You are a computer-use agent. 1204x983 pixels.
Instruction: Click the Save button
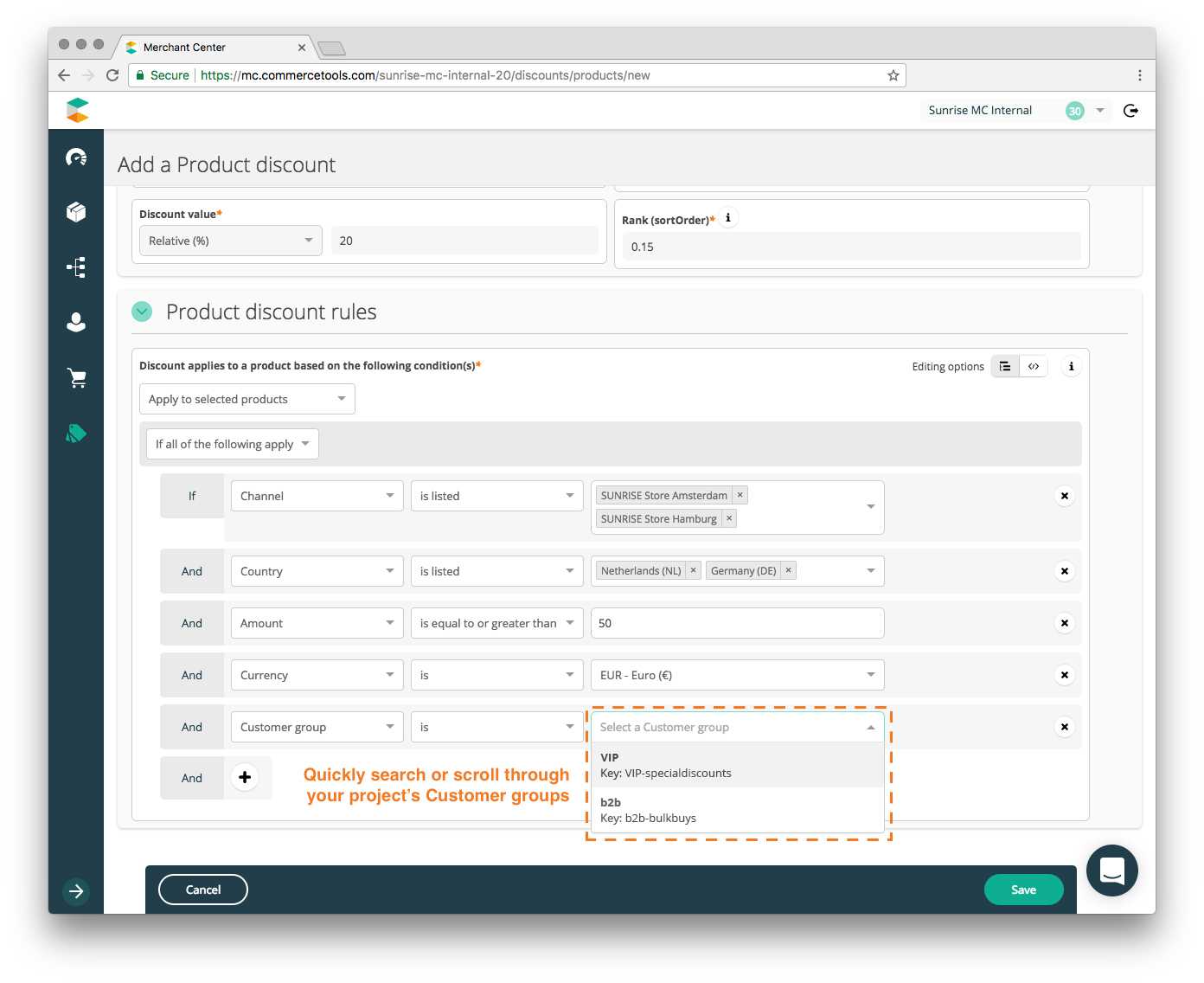(1023, 890)
